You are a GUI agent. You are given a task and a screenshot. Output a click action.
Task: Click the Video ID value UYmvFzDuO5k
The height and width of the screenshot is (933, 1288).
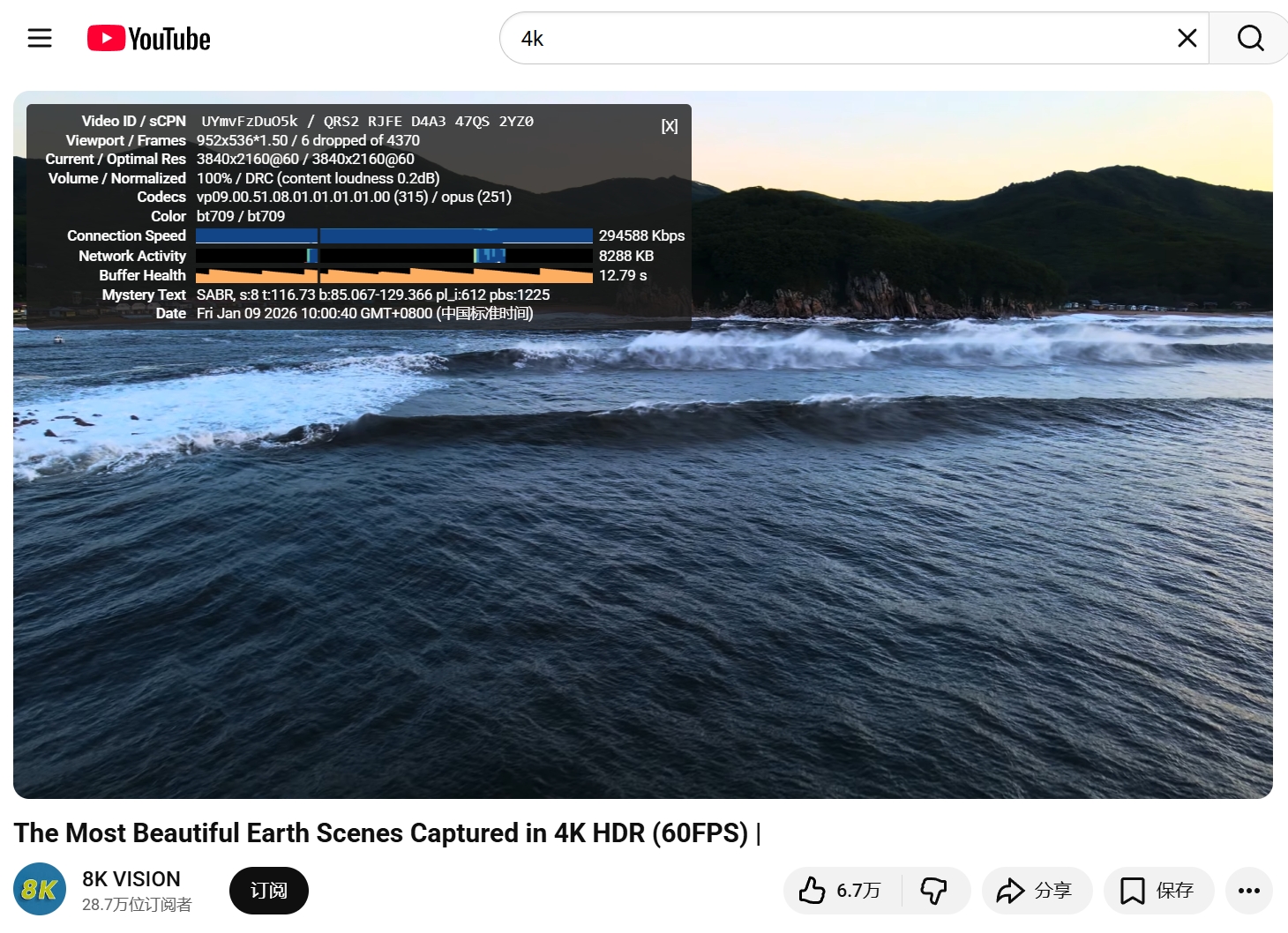tap(250, 122)
